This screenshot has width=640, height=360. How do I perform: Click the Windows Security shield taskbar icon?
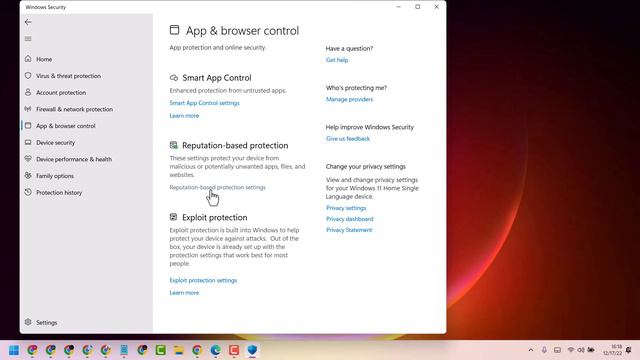pyautogui.click(x=252, y=350)
